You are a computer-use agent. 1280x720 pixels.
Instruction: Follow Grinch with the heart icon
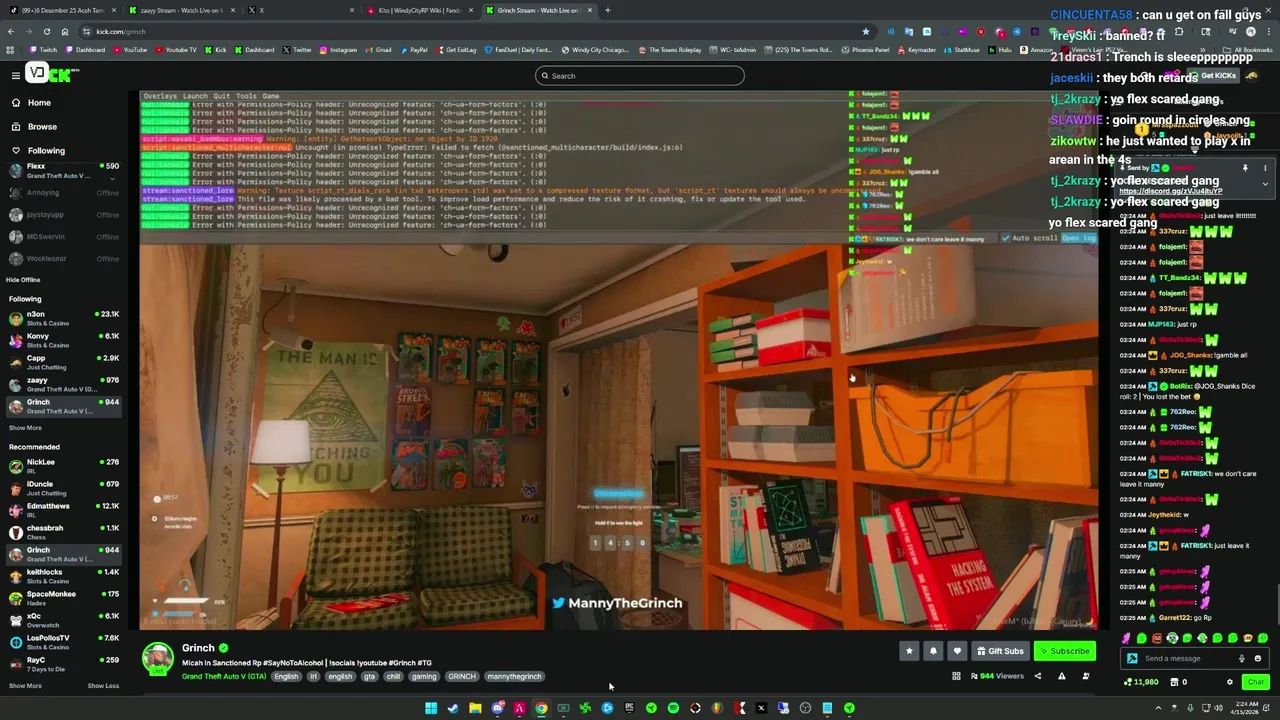[957, 651]
